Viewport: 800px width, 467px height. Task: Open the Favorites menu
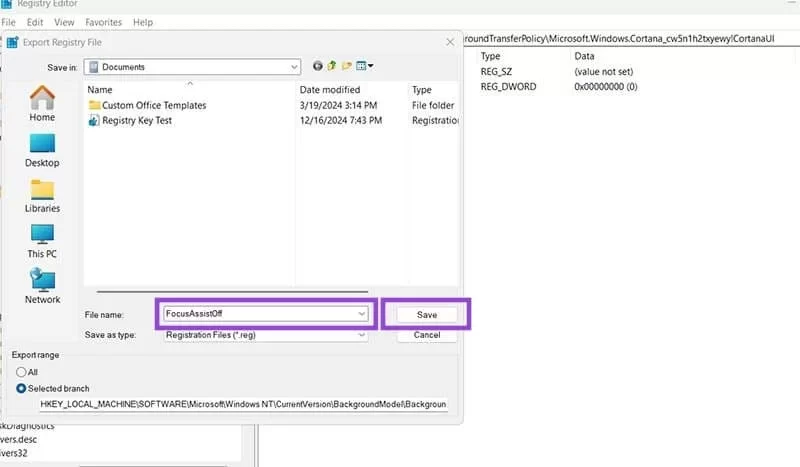(x=104, y=22)
